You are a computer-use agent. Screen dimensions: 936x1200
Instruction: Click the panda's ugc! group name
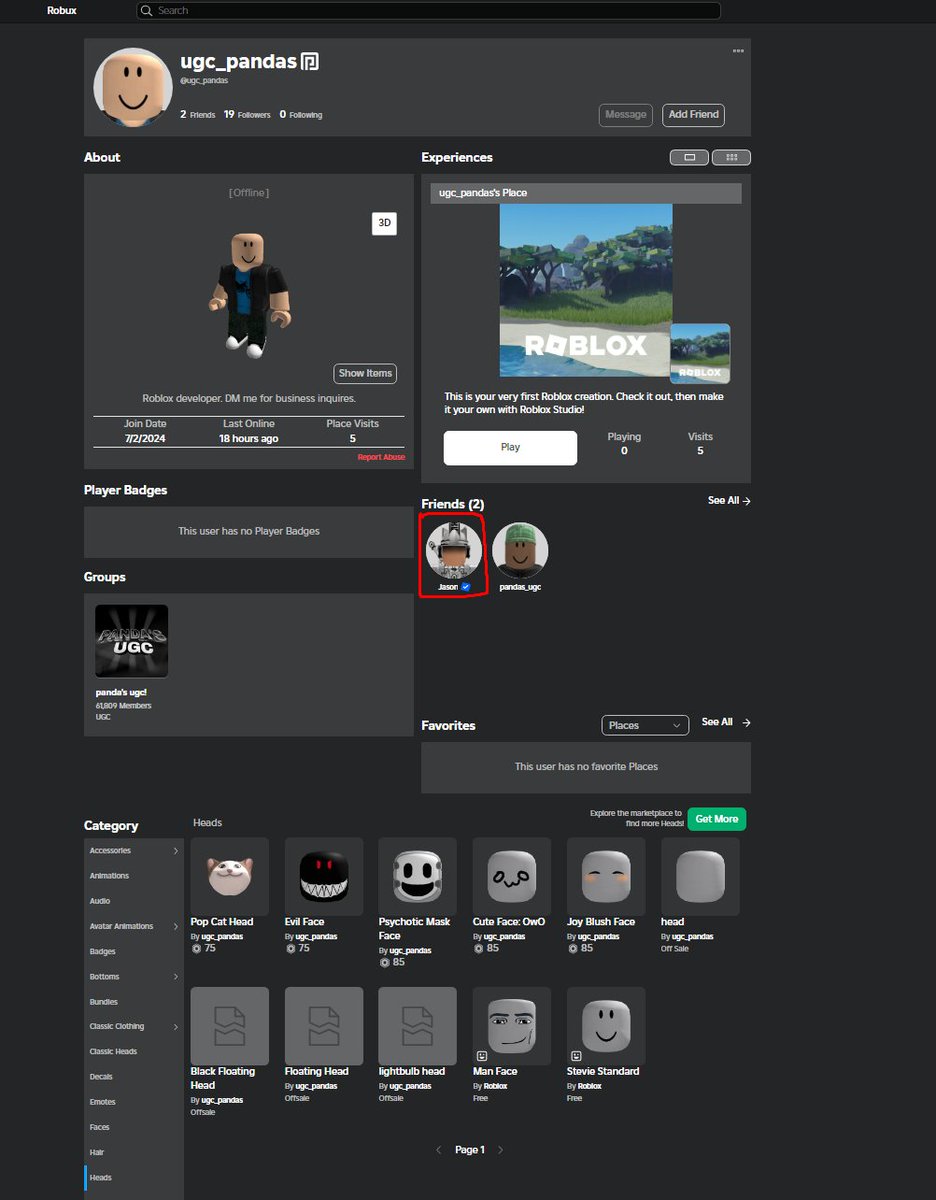pyautogui.click(x=119, y=692)
